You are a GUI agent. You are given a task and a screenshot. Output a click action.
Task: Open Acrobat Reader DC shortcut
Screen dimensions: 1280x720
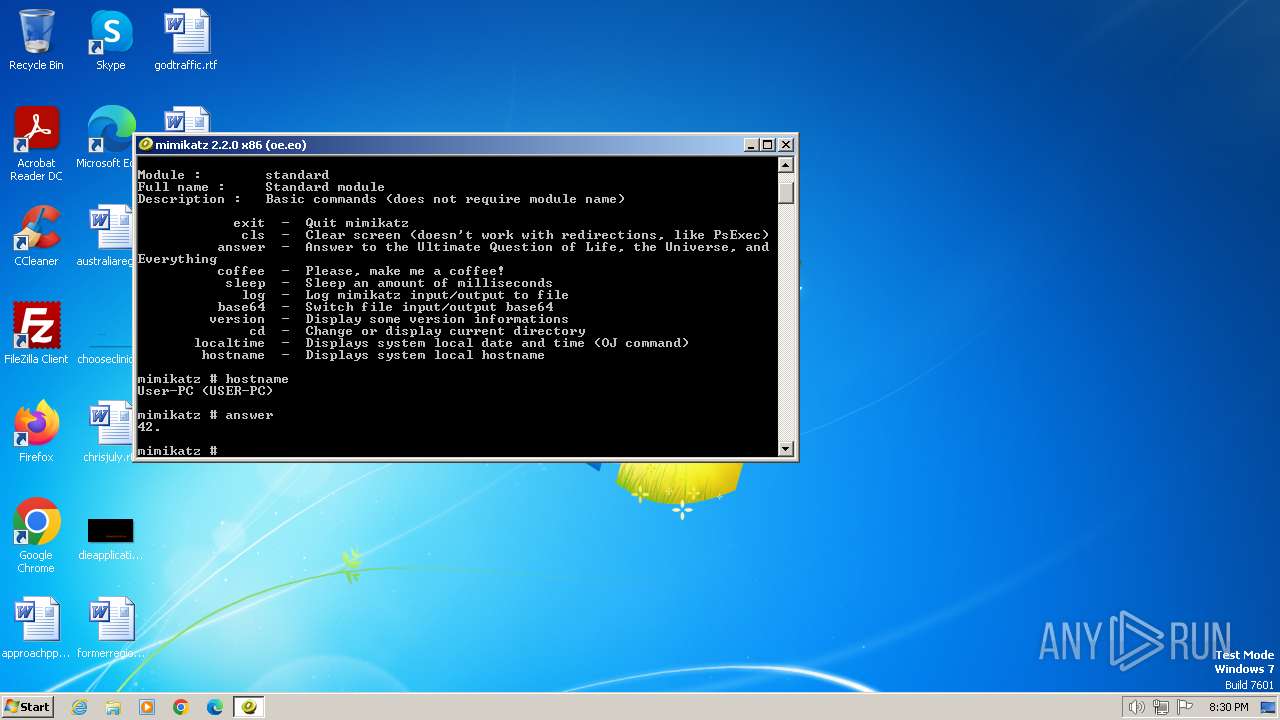pyautogui.click(x=36, y=144)
